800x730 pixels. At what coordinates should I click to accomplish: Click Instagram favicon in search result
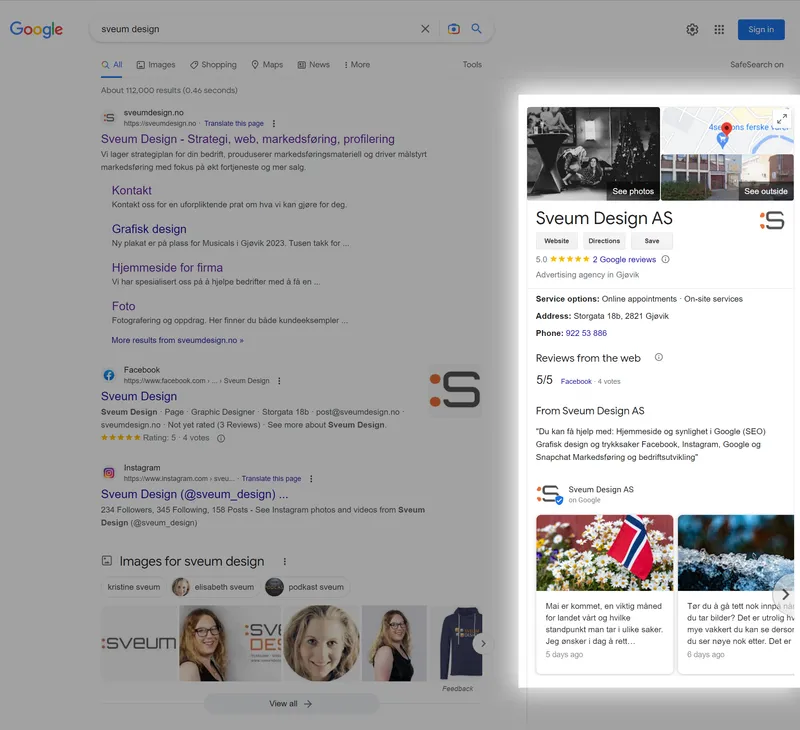[x=109, y=473]
